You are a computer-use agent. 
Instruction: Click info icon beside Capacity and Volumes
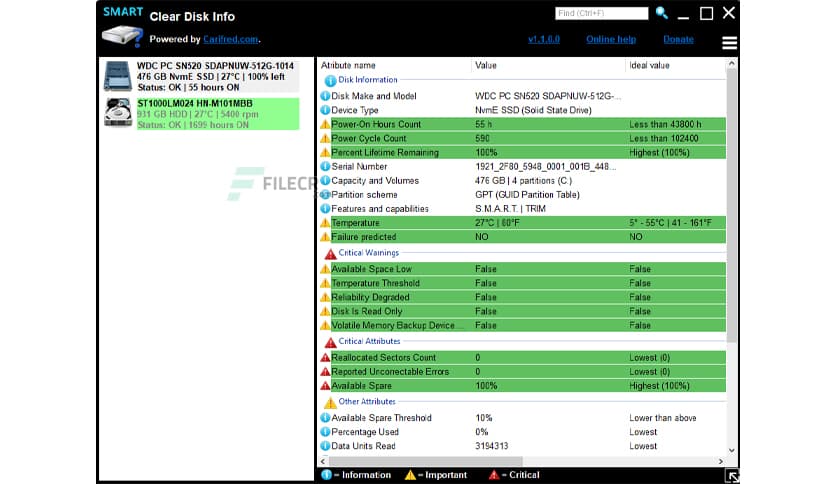pos(325,180)
